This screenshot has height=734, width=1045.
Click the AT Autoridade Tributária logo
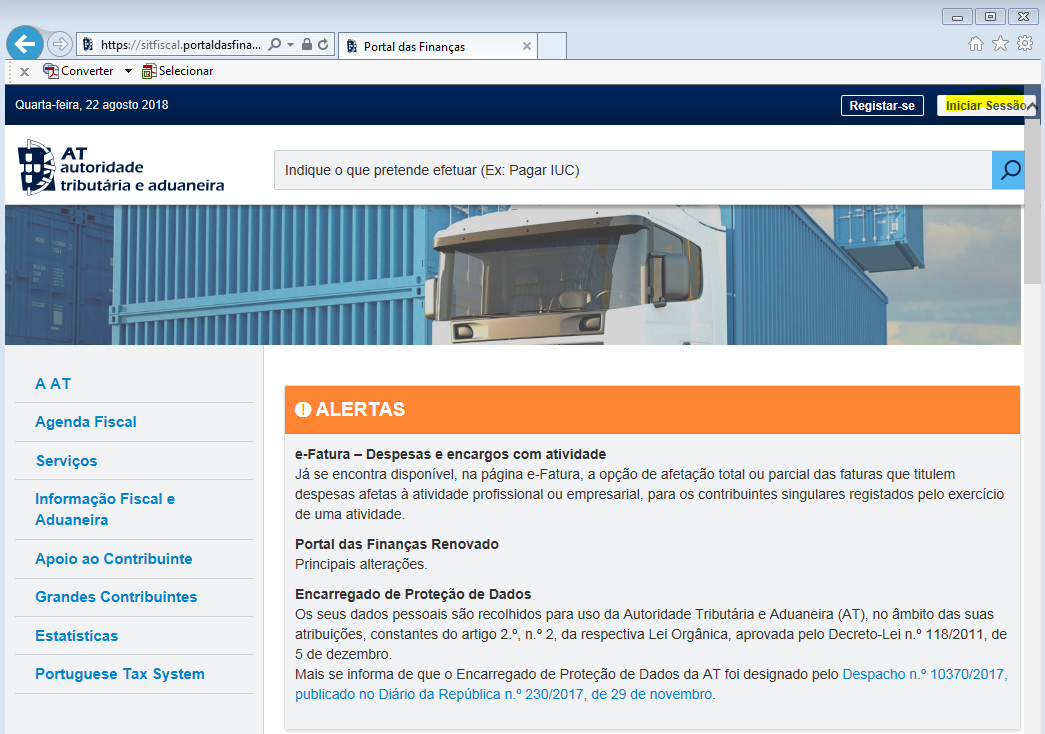pos(121,167)
